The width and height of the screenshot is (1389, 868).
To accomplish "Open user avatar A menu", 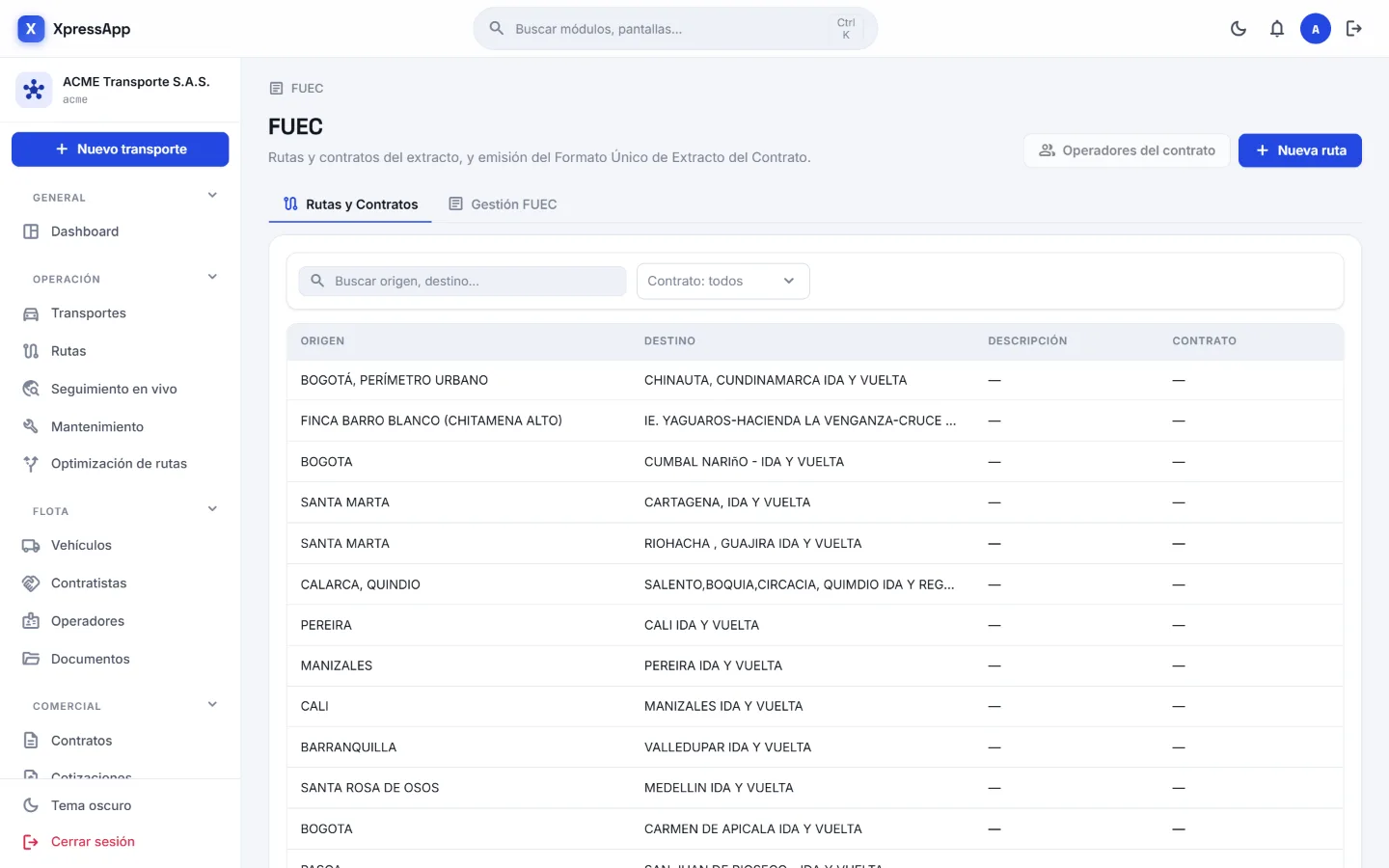I will pos(1316,29).
